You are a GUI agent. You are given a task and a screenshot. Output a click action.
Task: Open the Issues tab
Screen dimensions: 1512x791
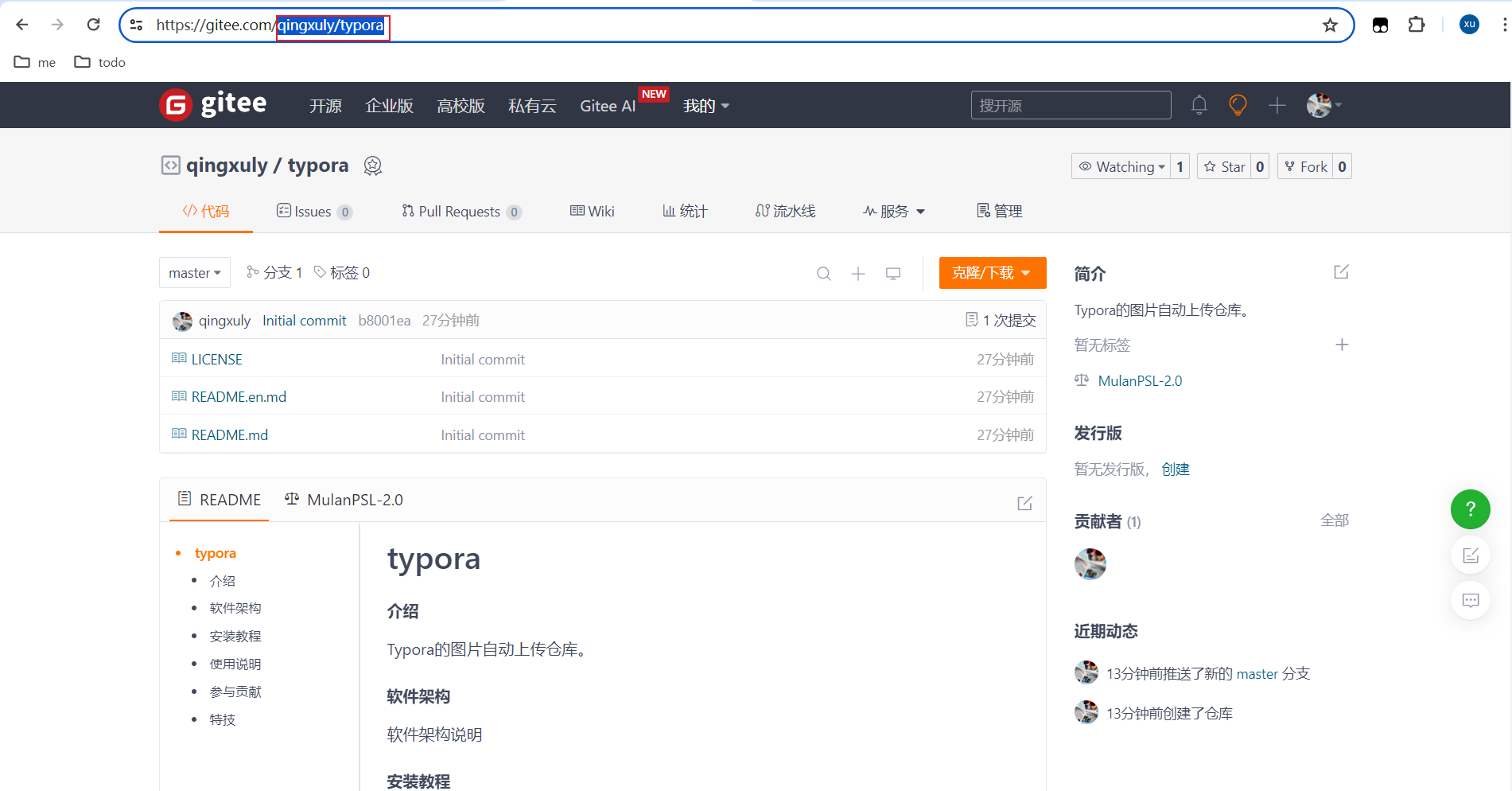tap(314, 211)
